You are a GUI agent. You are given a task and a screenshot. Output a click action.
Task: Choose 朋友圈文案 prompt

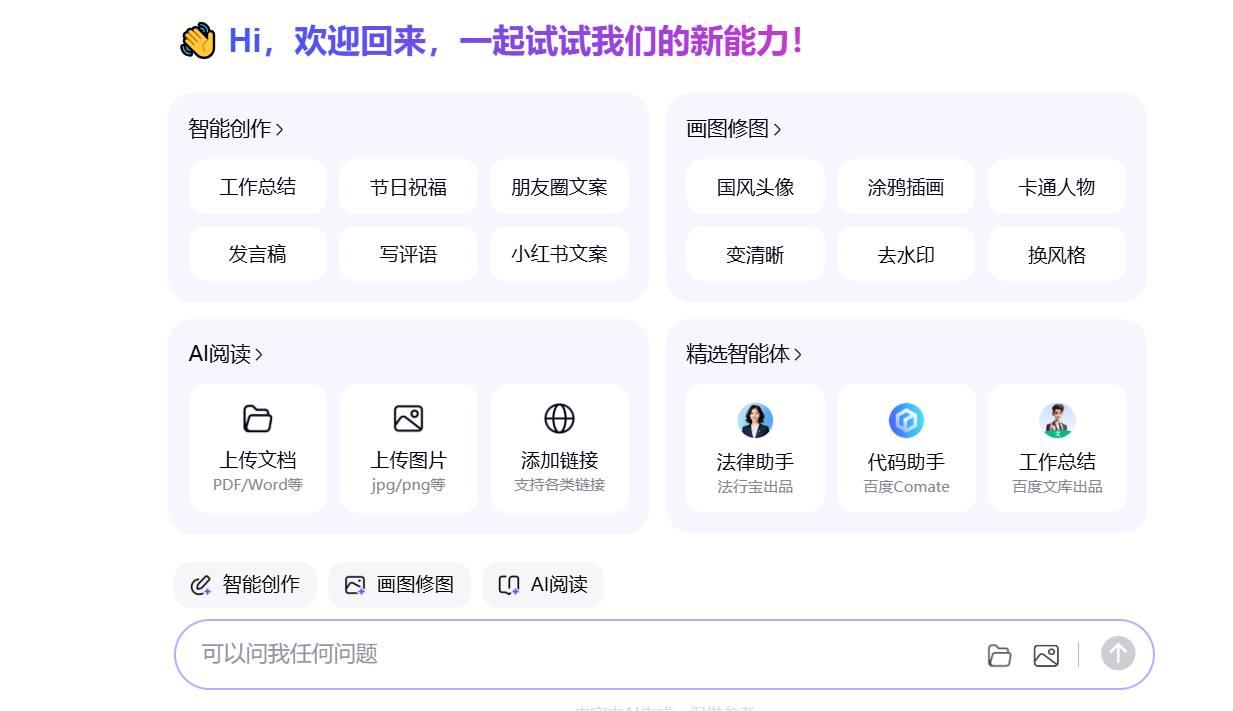click(x=559, y=187)
